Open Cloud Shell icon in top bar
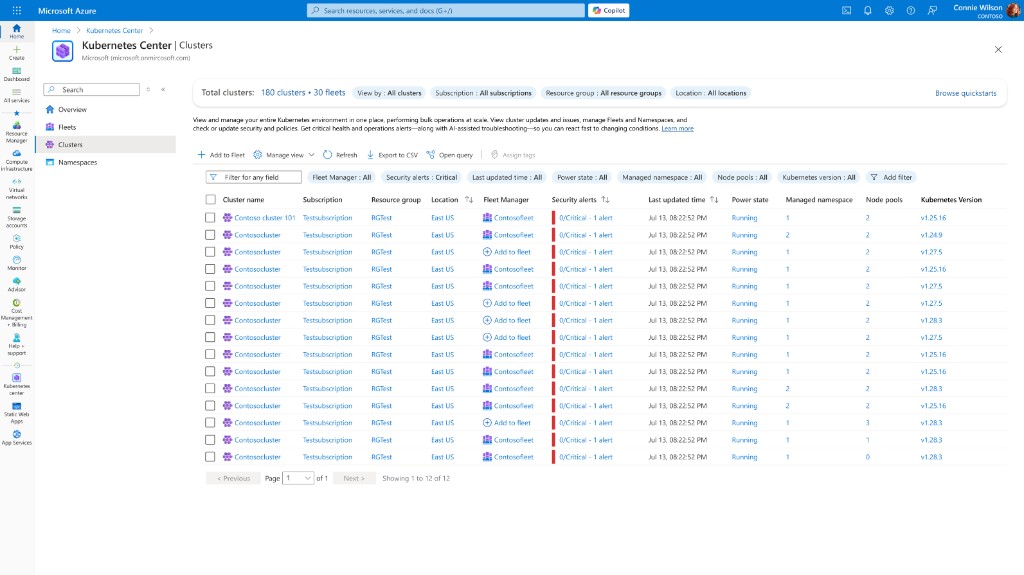This screenshot has width=1024, height=575. click(x=846, y=10)
